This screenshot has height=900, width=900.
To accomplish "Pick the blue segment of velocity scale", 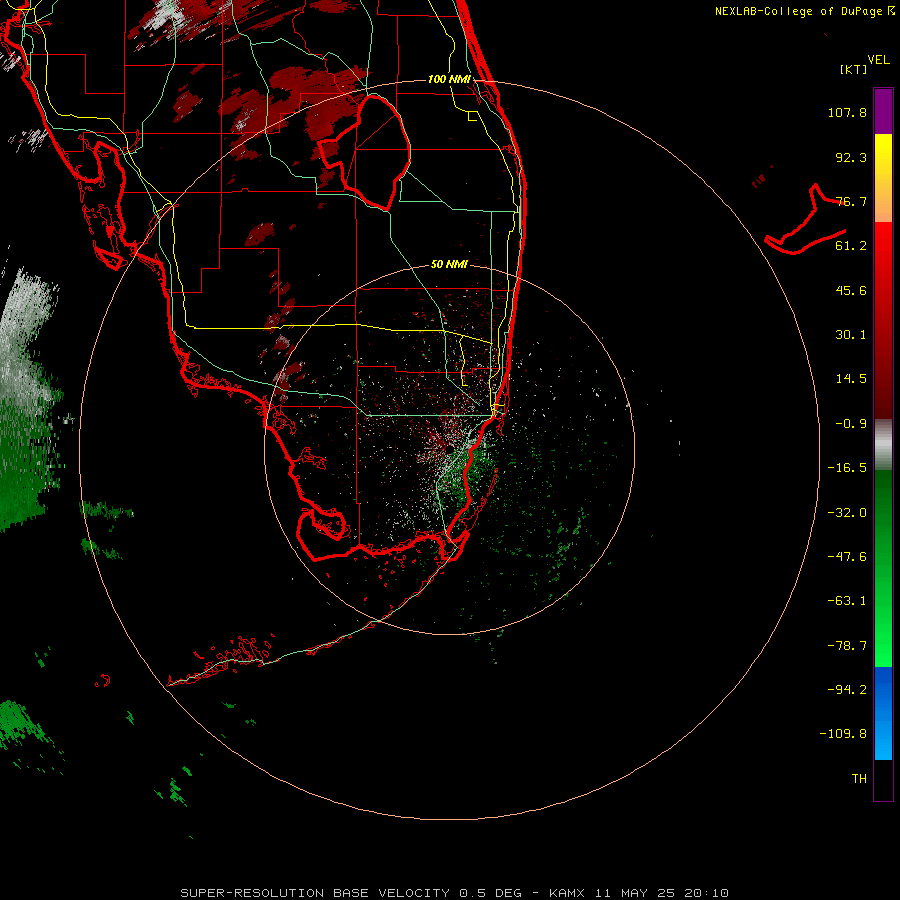I will [883, 713].
